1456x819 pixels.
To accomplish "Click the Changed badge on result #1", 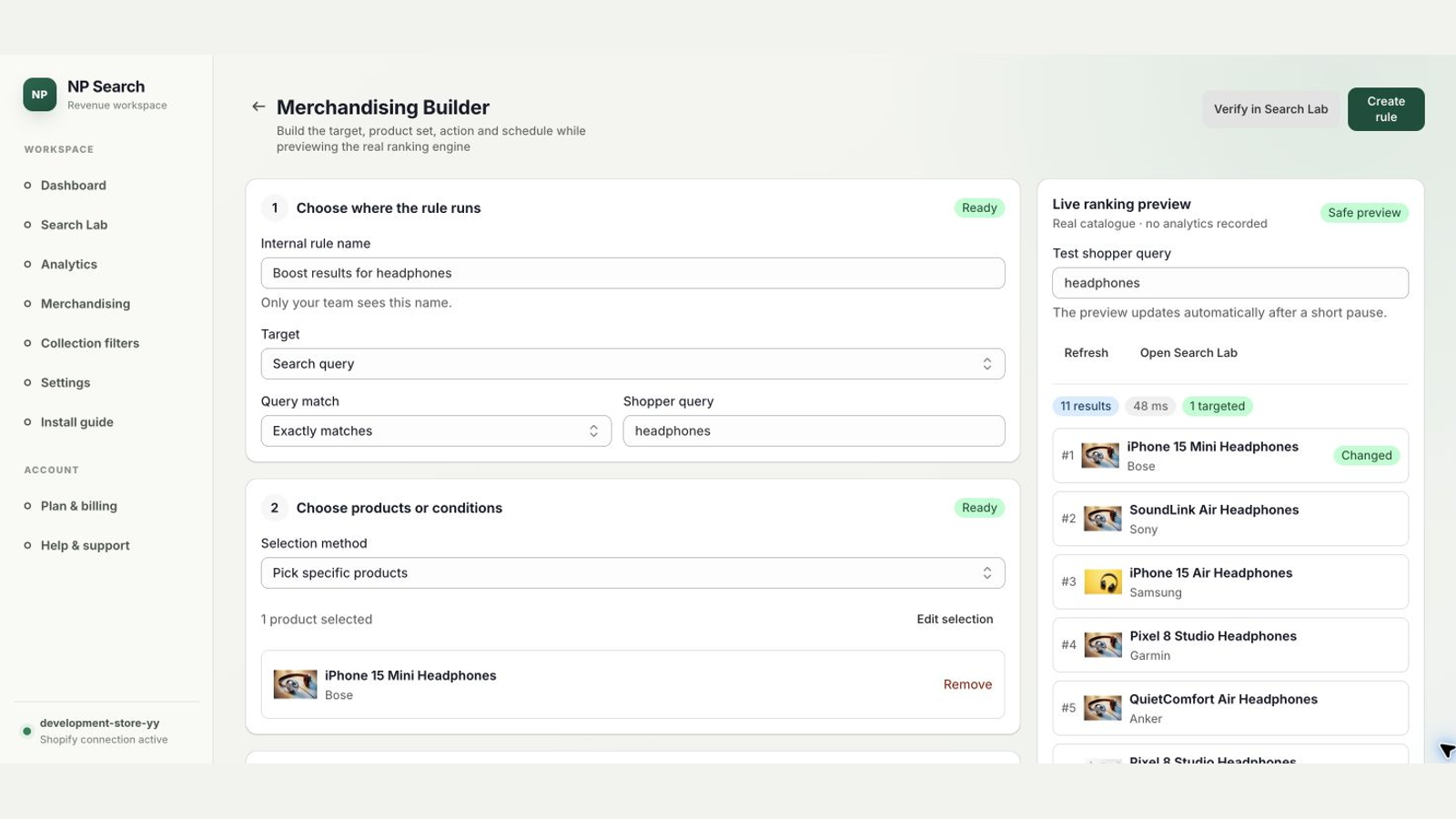I will pos(1366,456).
